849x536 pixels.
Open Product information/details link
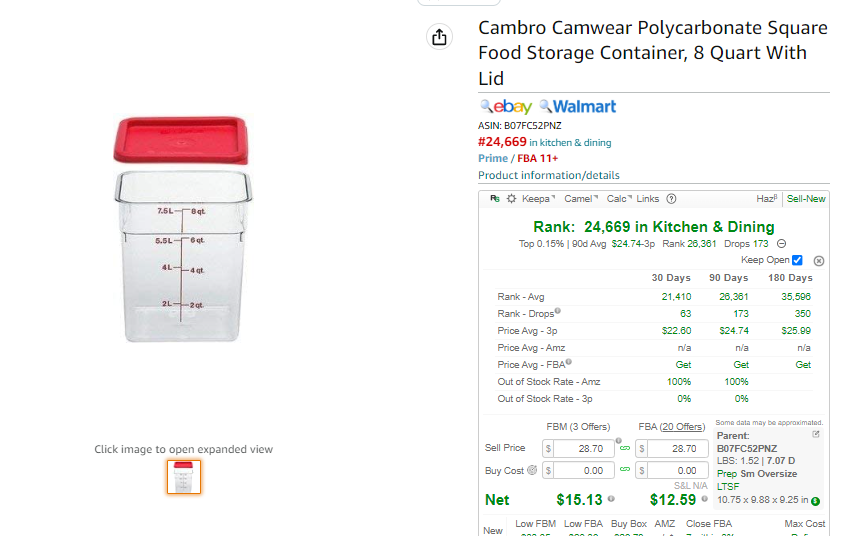click(x=548, y=175)
